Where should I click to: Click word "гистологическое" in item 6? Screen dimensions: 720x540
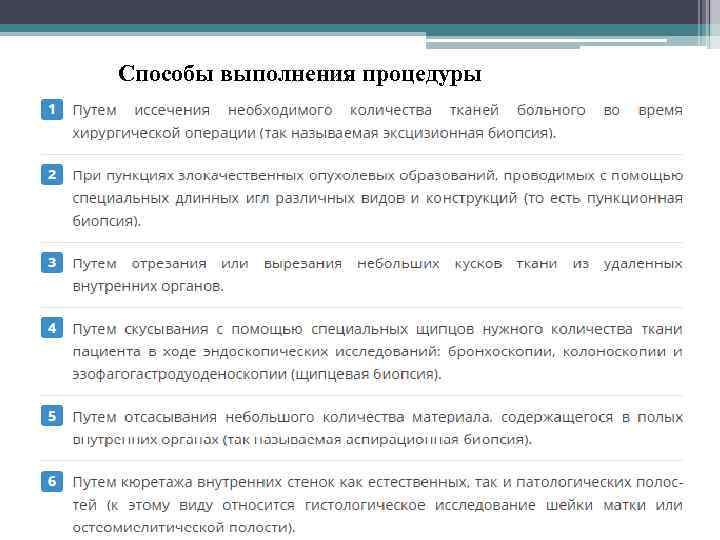coord(366,505)
